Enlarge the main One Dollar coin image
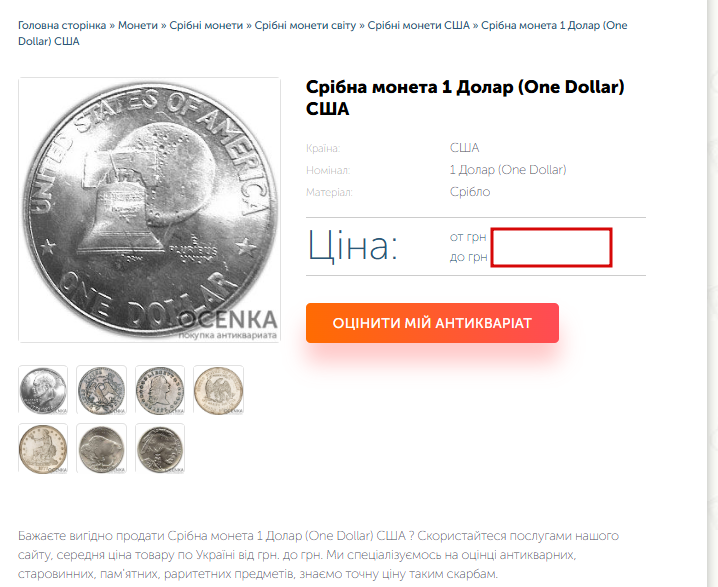Viewport: 718px width, 587px height. [x=149, y=210]
